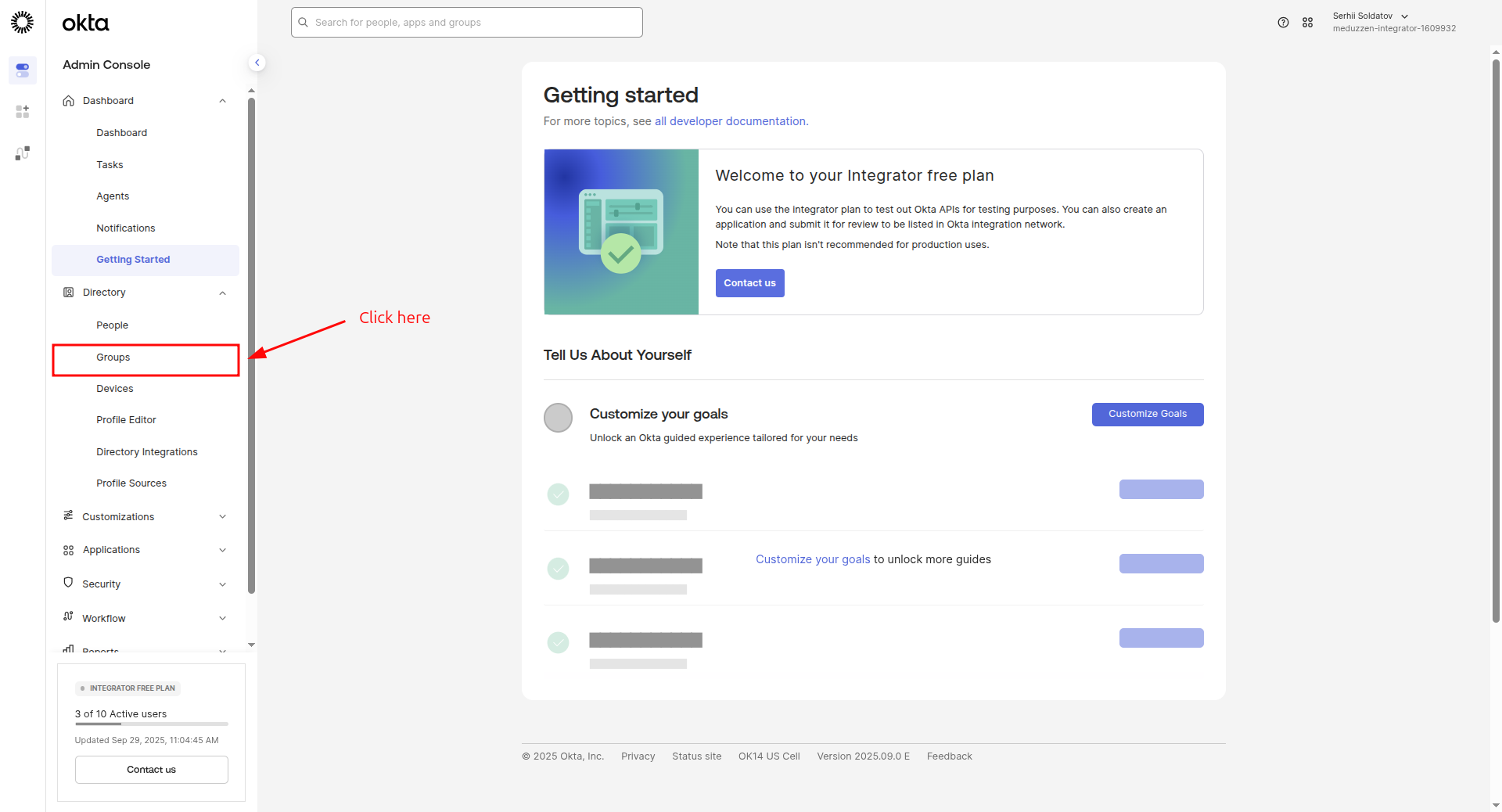Collapse the sidebar with the arrow button
Image resolution: width=1502 pixels, height=812 pixels.
click(257, 63)
